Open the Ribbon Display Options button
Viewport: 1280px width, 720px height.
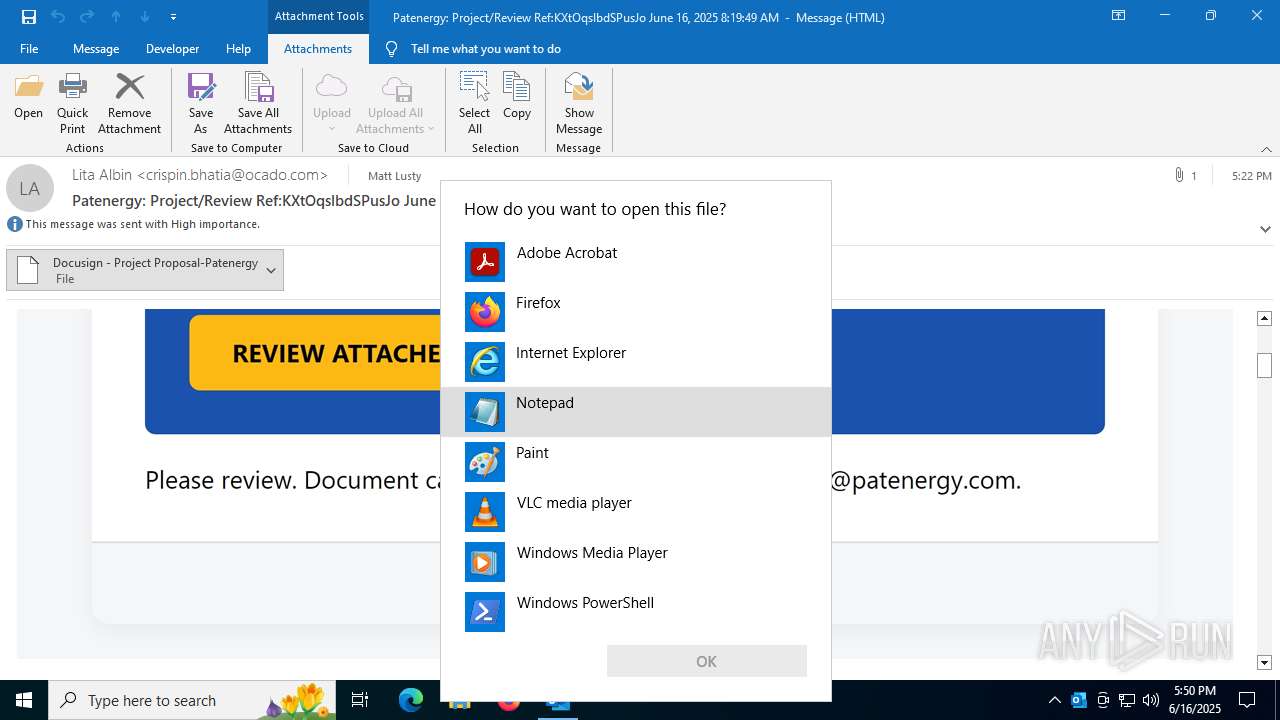click(1119, 16)
